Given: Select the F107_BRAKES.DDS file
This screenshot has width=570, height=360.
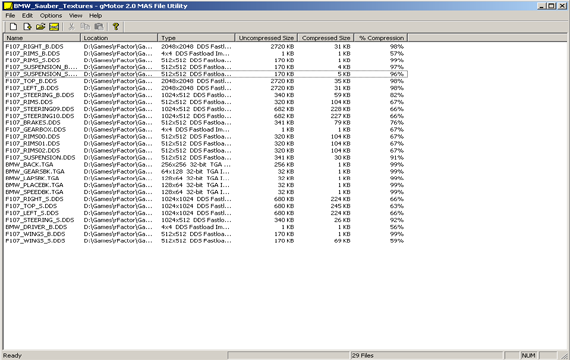Looking at the screenshot, I should pyautogui.click(x=33, y=123).
